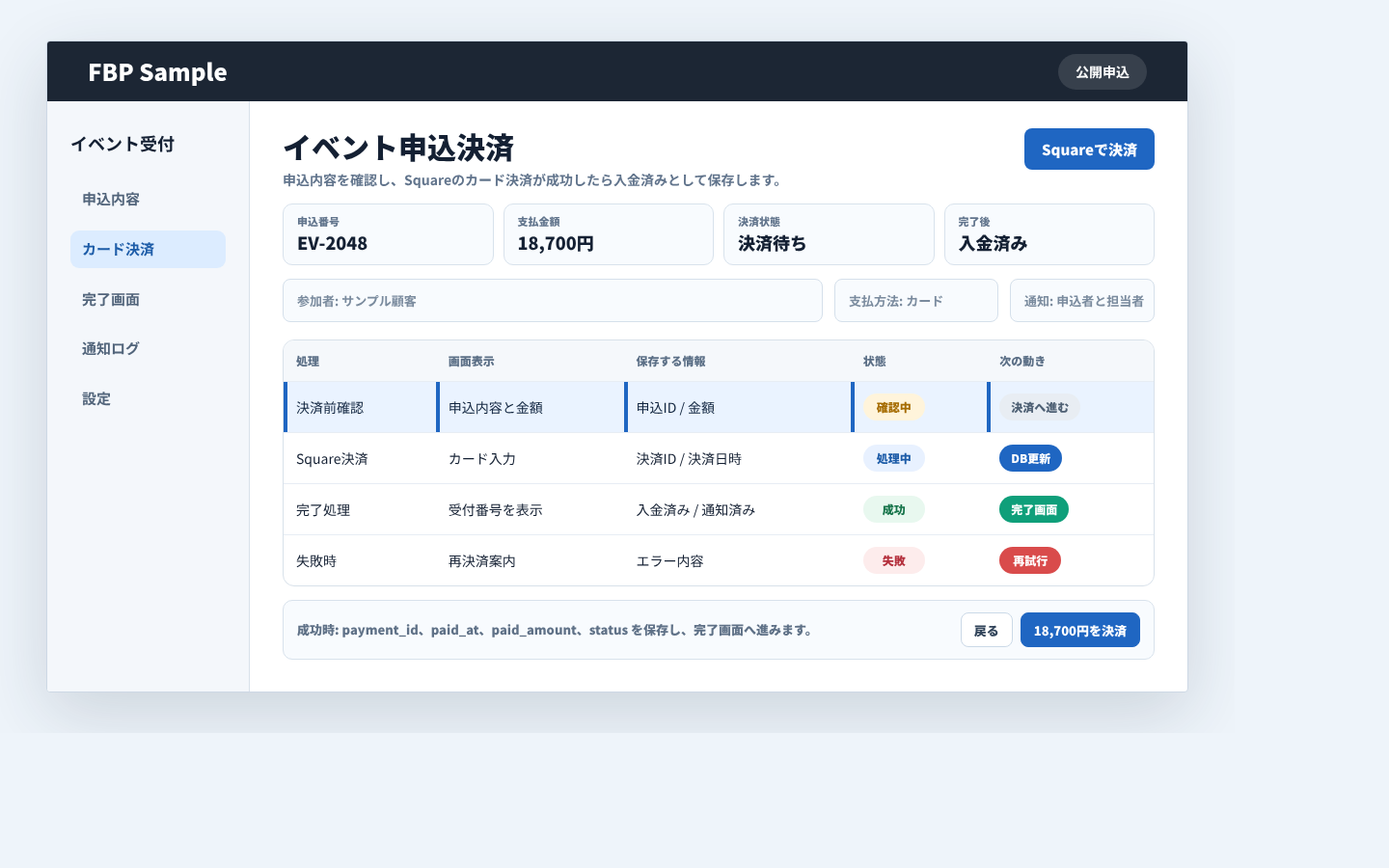Select the Square決済 row cell
1389x868 pixels.
coord(360,458)
